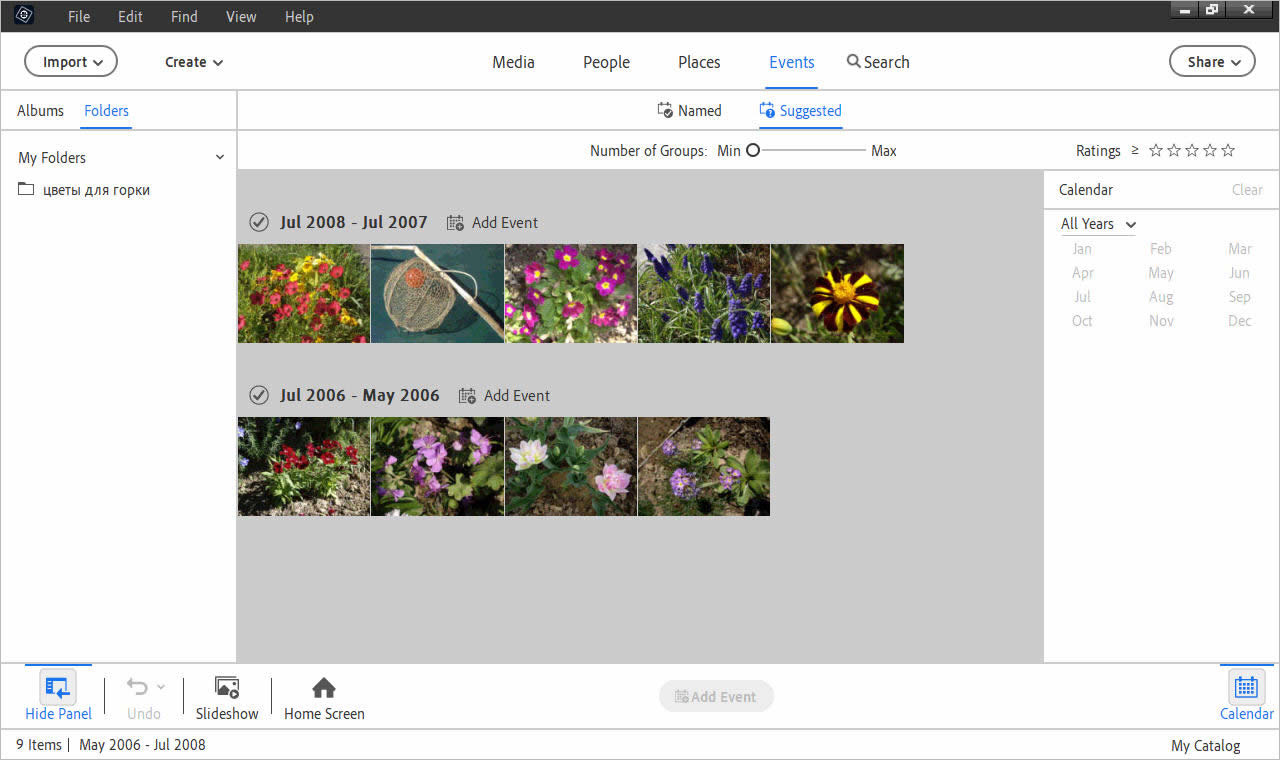
Task: Open the Share menu
Action: 1211,61
